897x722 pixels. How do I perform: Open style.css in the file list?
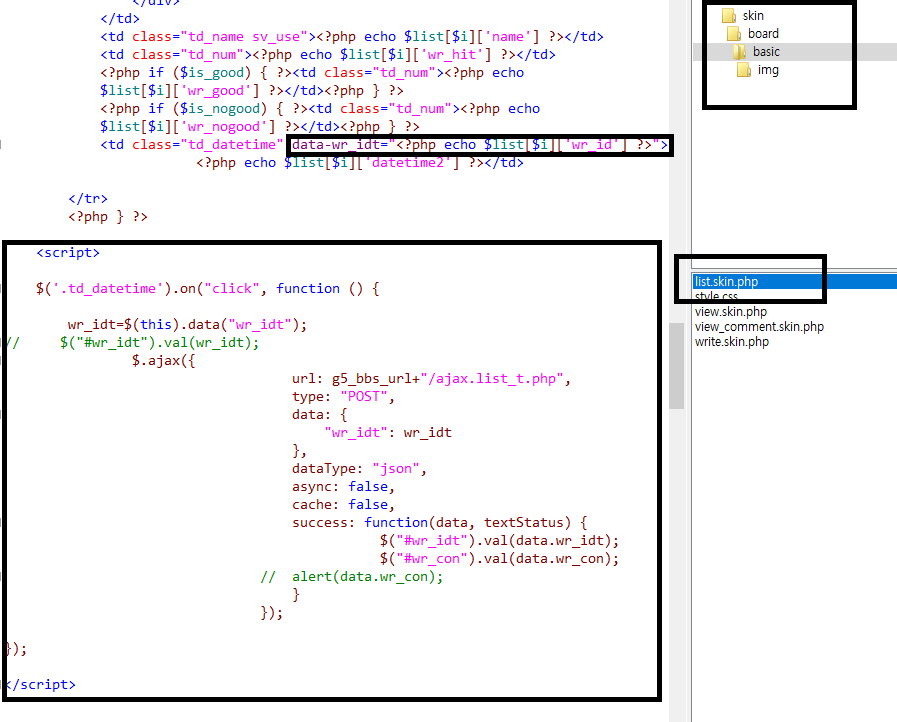coord(716,297)
